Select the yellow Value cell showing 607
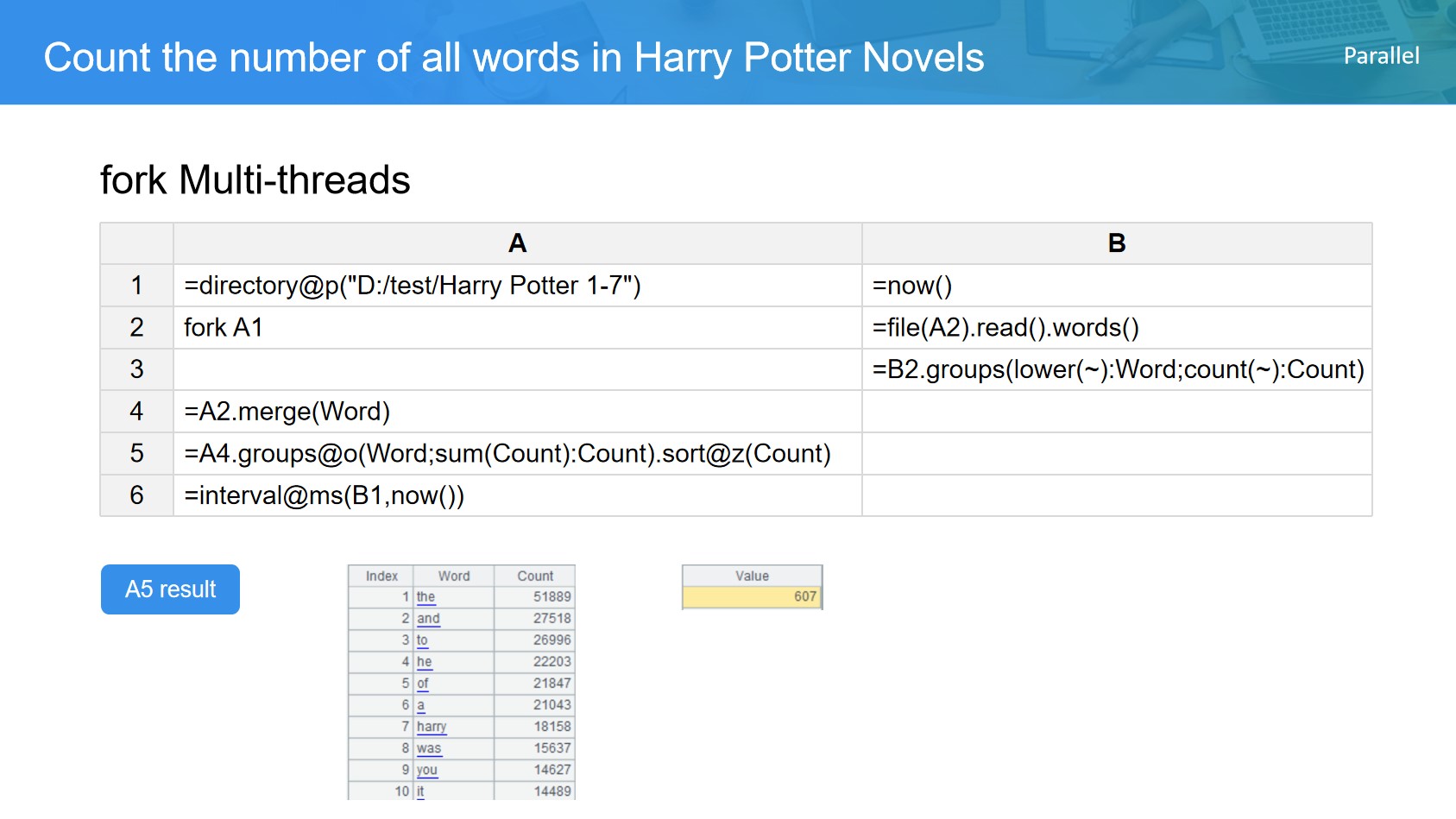 coord(752,596)
